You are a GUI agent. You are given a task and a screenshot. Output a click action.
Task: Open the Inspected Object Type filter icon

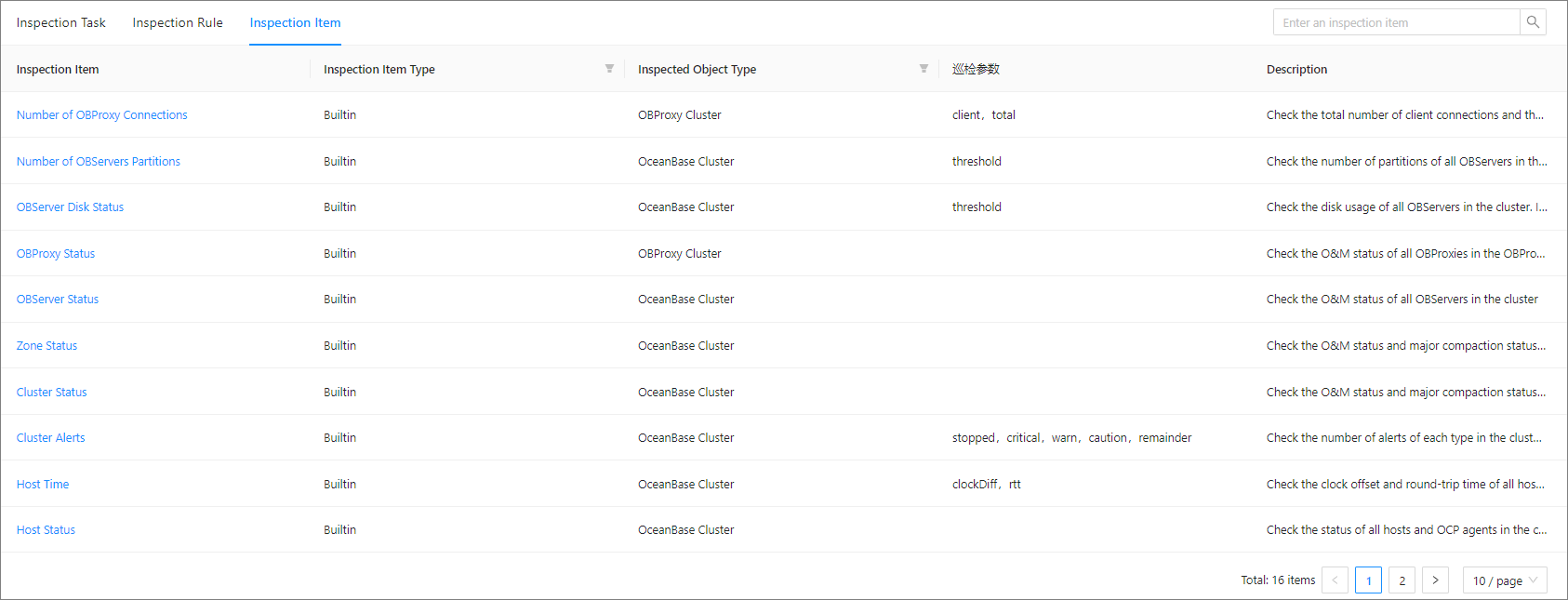924,69
